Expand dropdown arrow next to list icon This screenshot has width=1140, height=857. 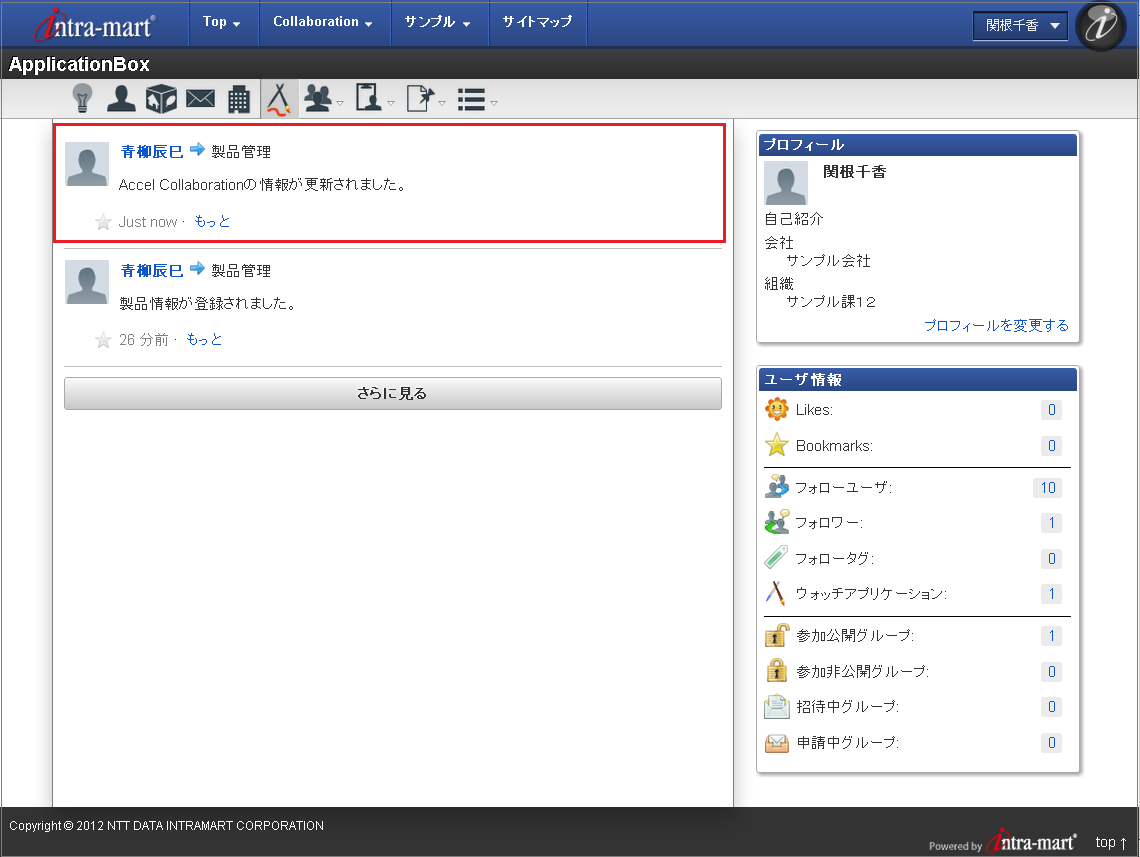coord(494,103)
